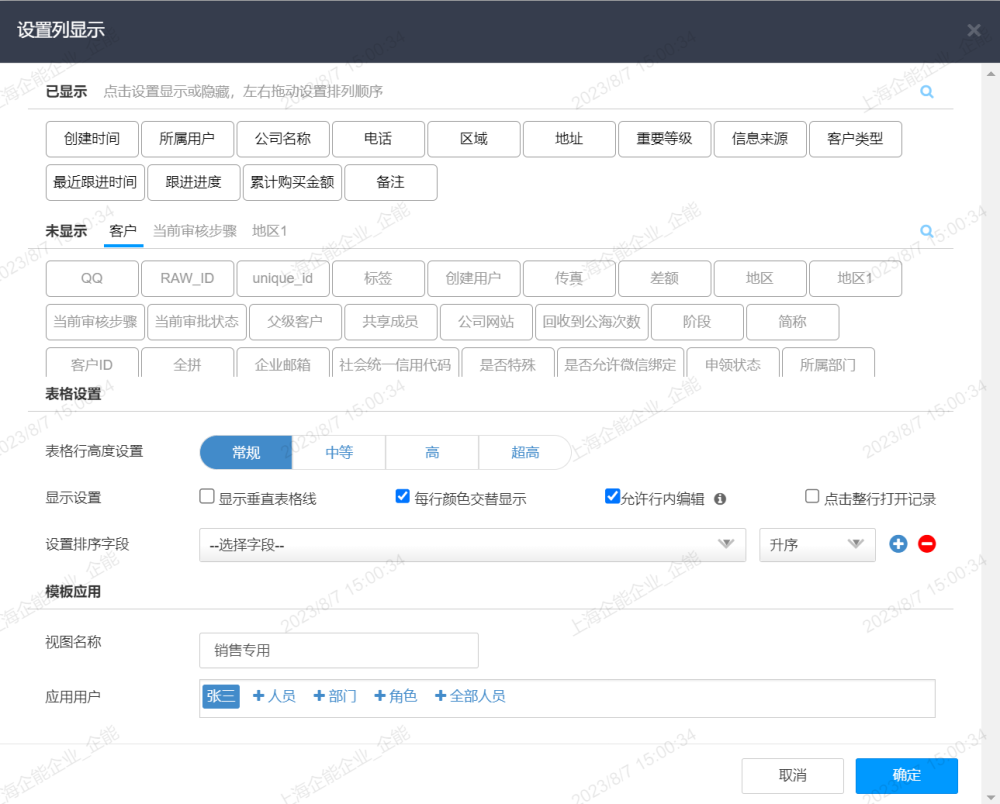Enable the 显示垂直表格线 checkbox
The image size is (1000, 804).
click(207, 496)
